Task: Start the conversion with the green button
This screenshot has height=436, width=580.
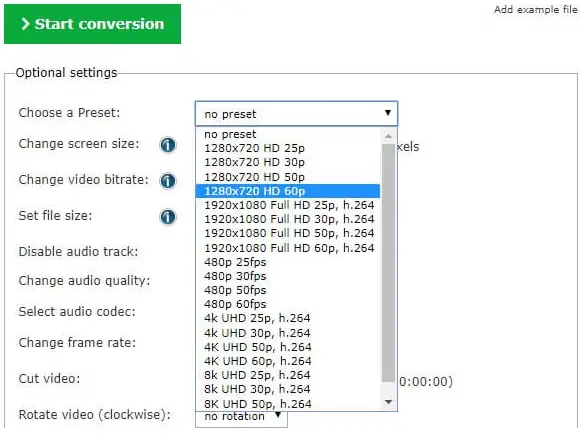Action: (x=92, y=24)
